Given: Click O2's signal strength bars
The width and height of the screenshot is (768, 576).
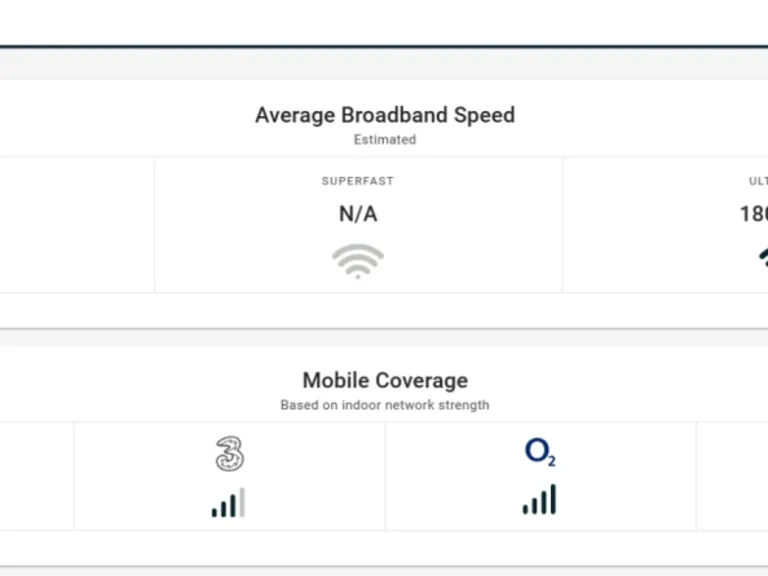Looking at the screenshot, I should click(x=540, y=500).
